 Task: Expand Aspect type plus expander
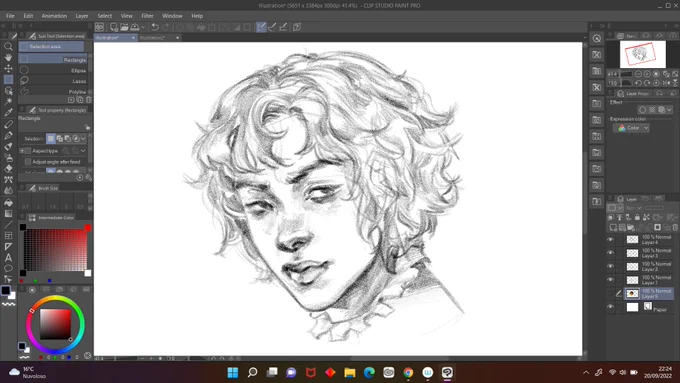pos(22,151)
